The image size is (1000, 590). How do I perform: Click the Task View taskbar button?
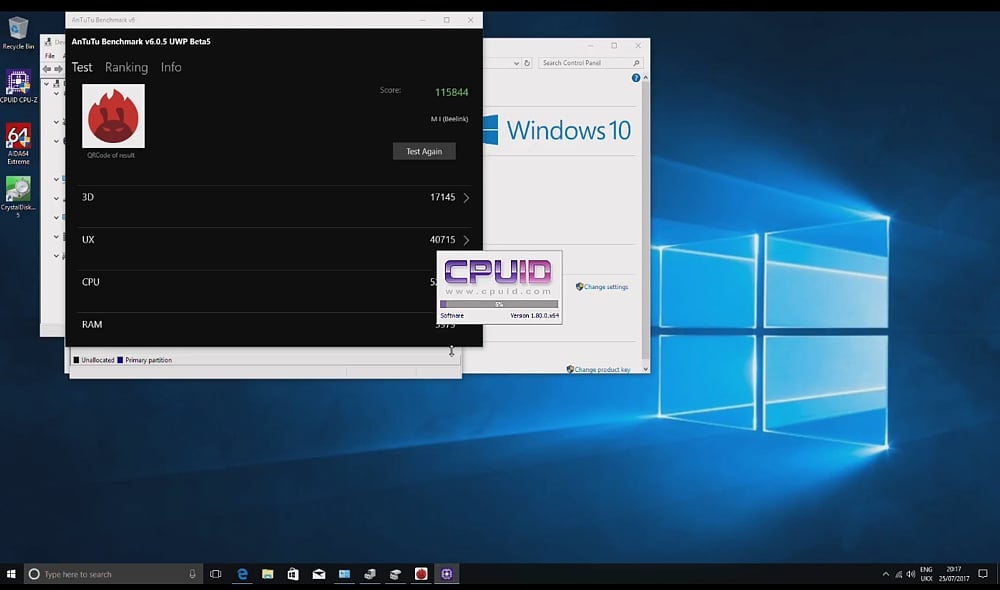(215, 574)
